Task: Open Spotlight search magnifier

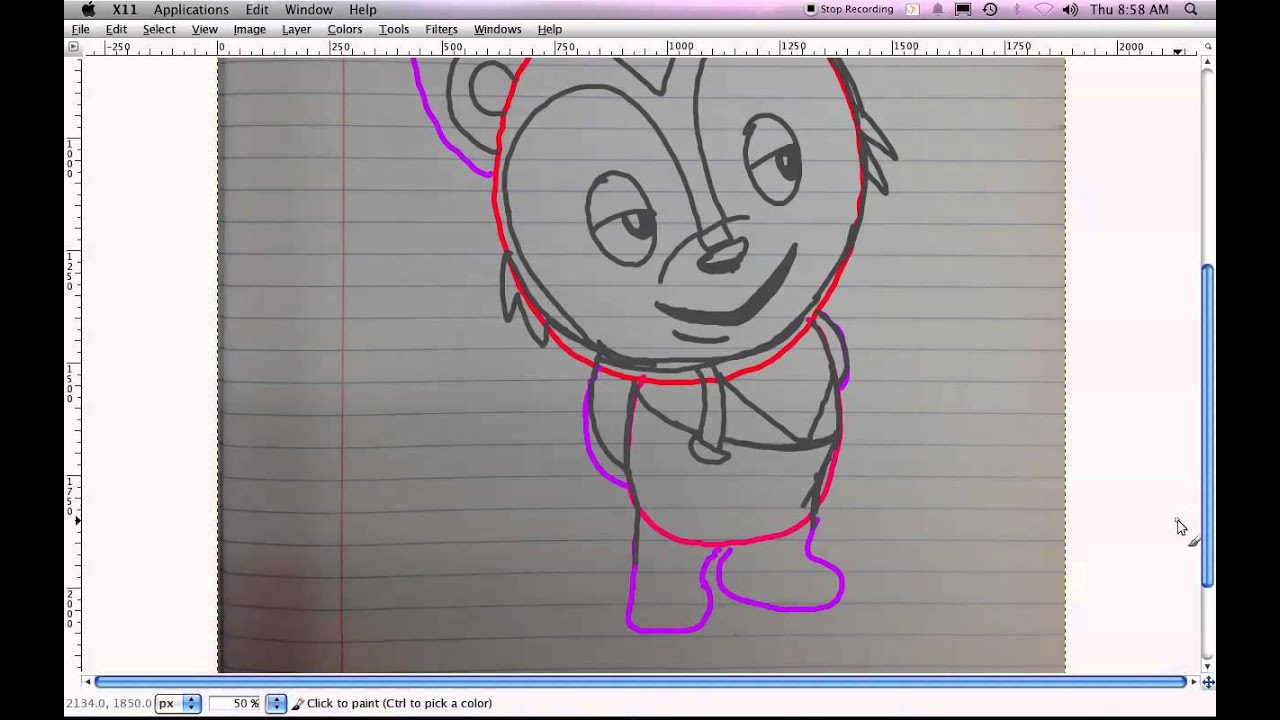Action: [1191, 9]
